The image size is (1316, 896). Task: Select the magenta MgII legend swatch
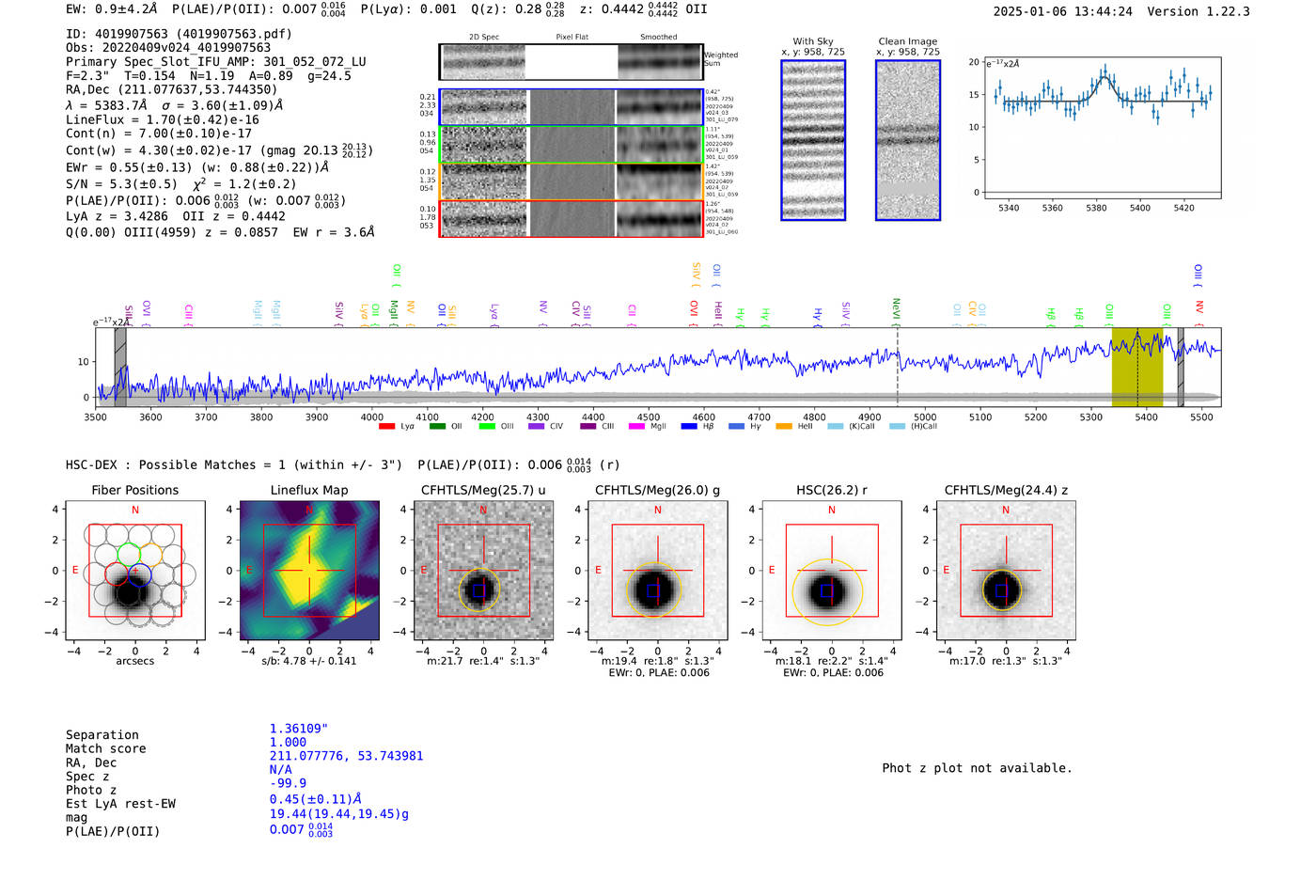click(637, 427)
